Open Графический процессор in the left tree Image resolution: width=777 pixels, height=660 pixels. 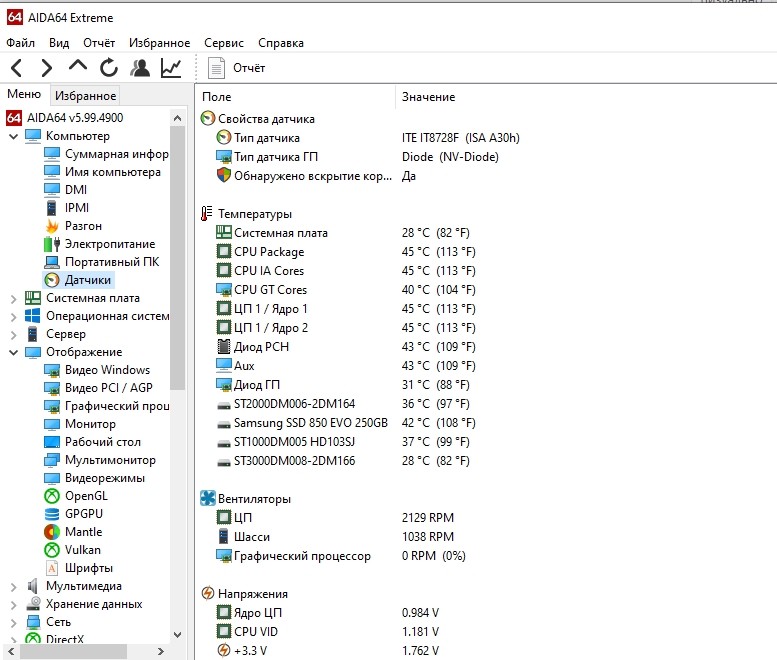pos(107,406)
